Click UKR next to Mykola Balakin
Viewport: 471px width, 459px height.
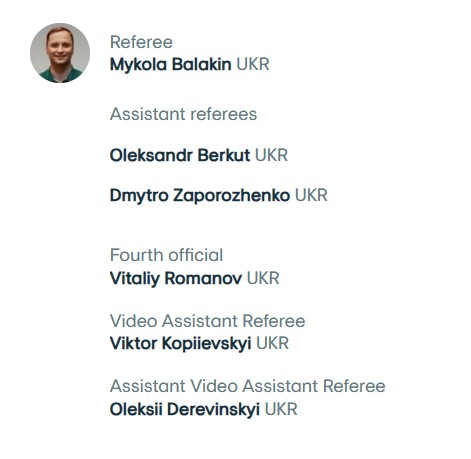(253, 64)
